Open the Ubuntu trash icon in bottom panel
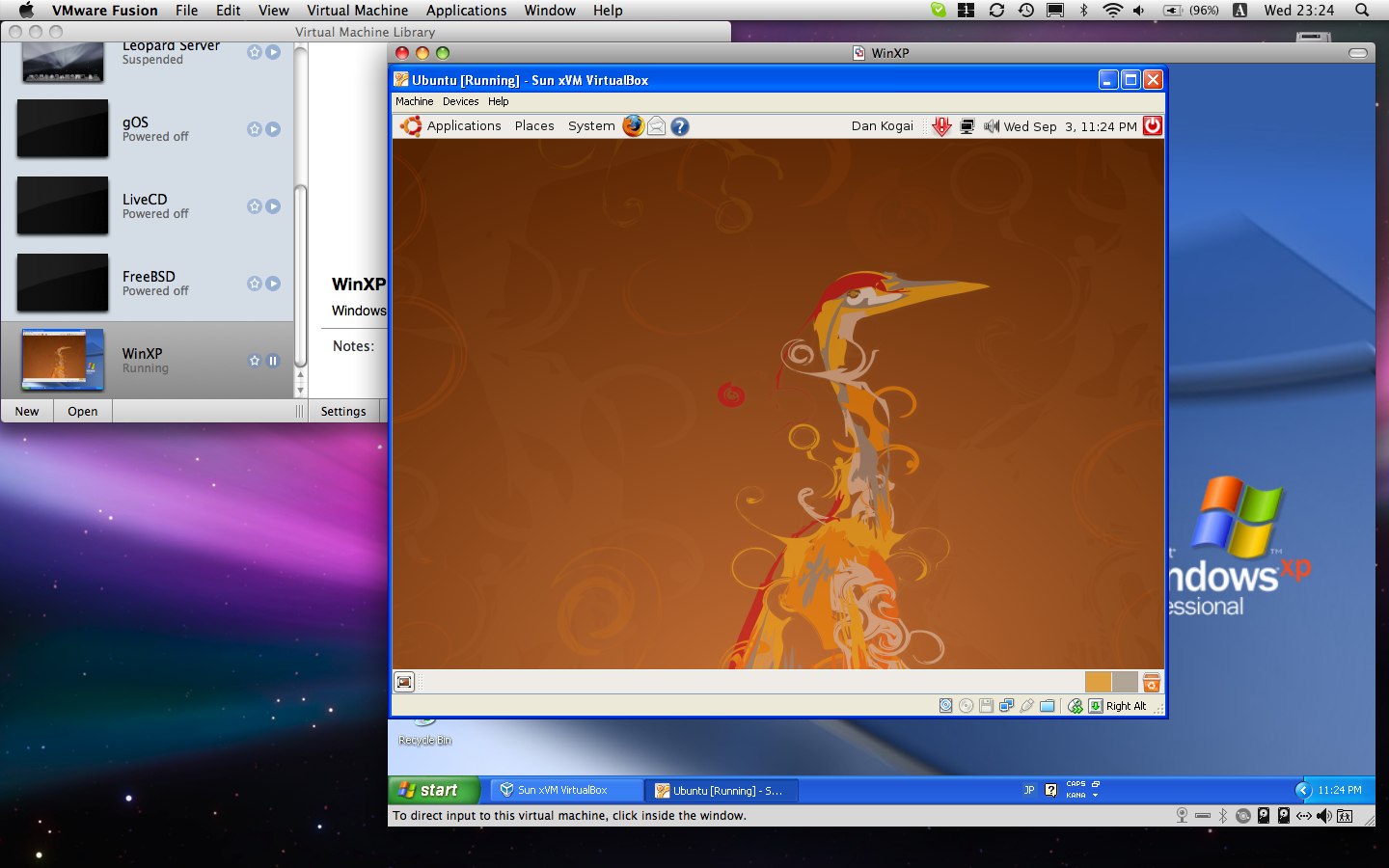1389x868 pixels. click(x=1152, y=683)
